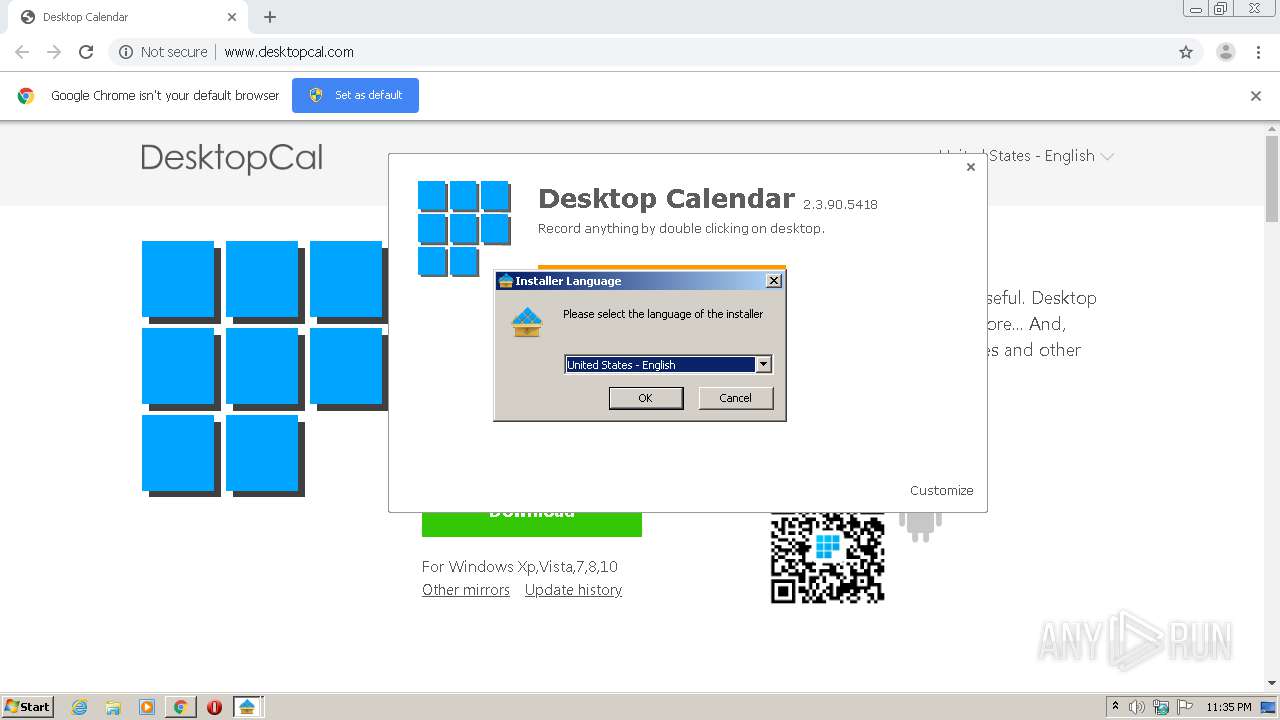Close the Desktop Calendar installer window
The width and height of the screenshot is (1280, 720).
[970, 167]
